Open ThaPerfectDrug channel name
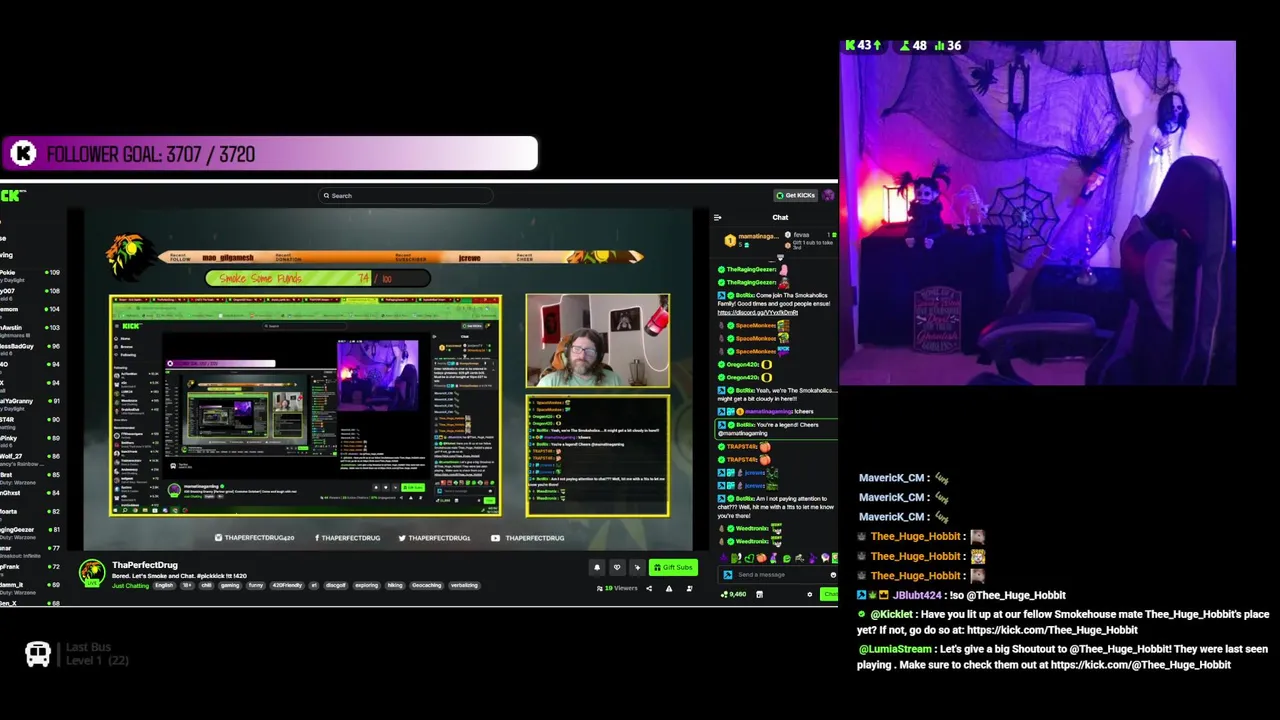Screen dimensions: 1280x720 [x=145, y=565]
